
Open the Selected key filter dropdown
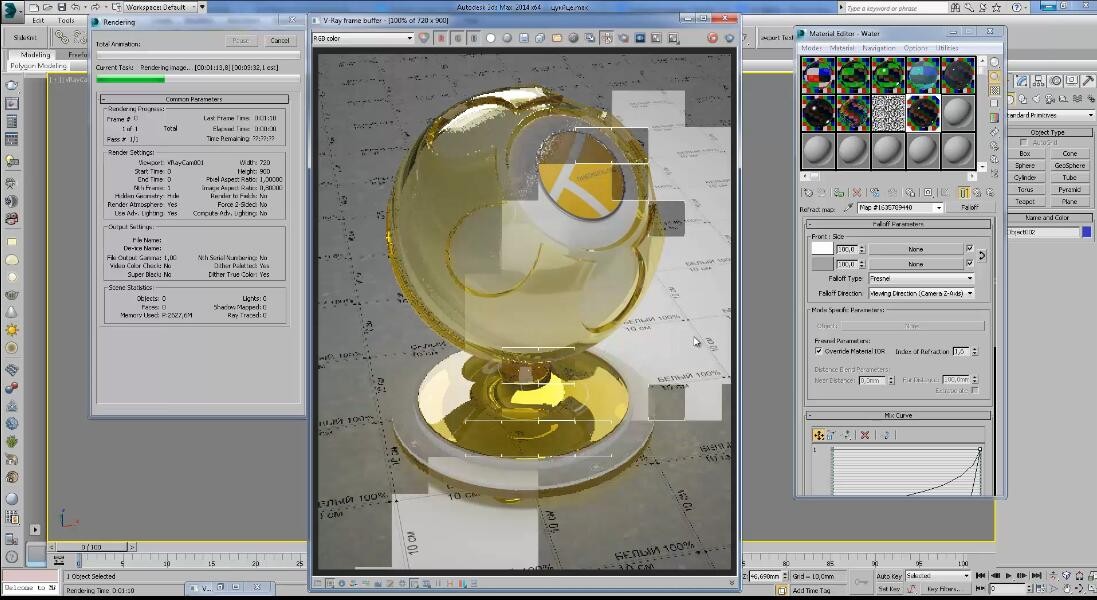(x=937, y=576)
